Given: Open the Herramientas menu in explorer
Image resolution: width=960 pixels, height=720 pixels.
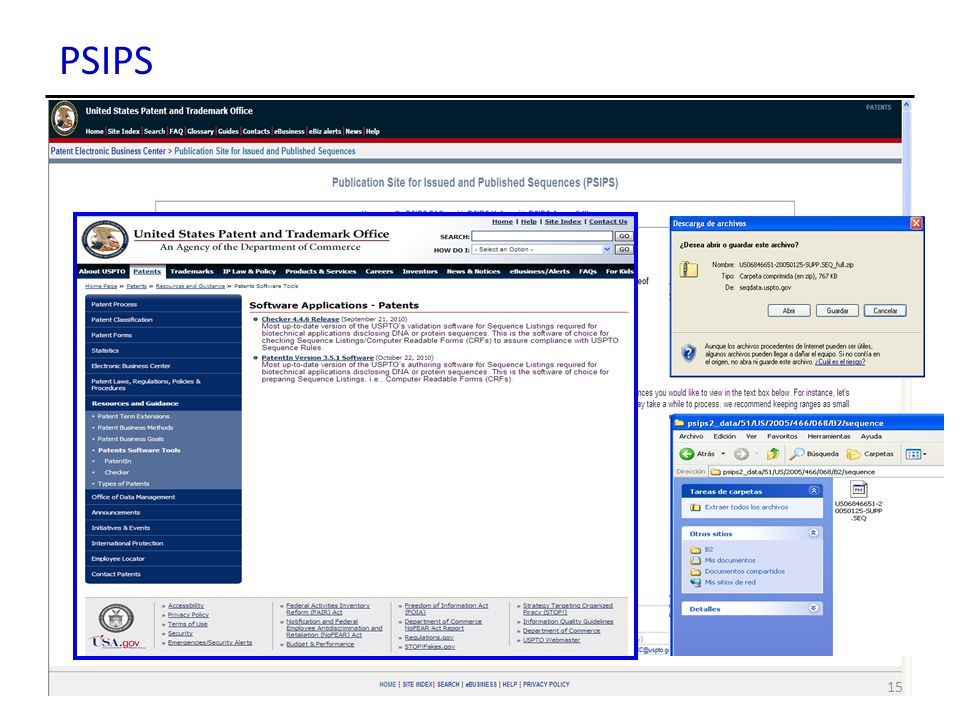Looking at the screenshot, I should (828, 436).
